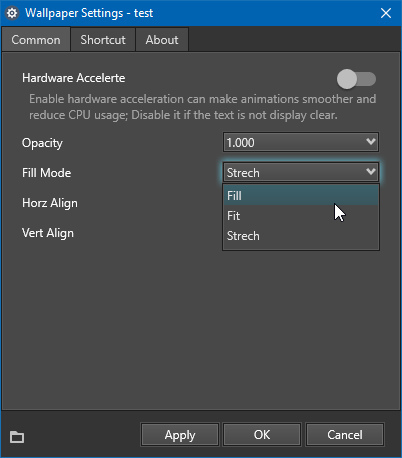Click the hardware acceleration description text
Screen dimensions: 402x458
coord(202,107)
